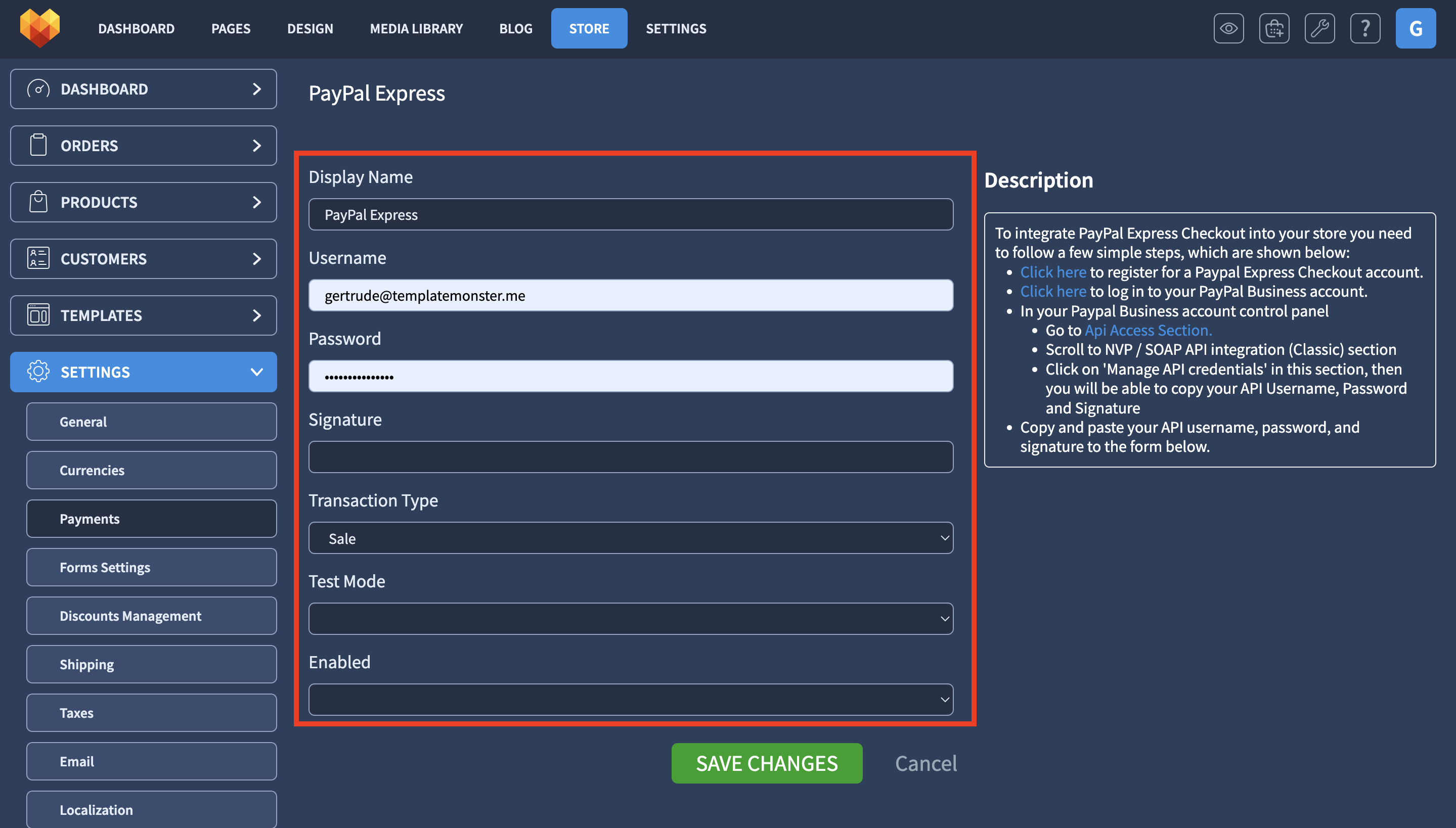Click the Templates layout icon

point(38,315)
